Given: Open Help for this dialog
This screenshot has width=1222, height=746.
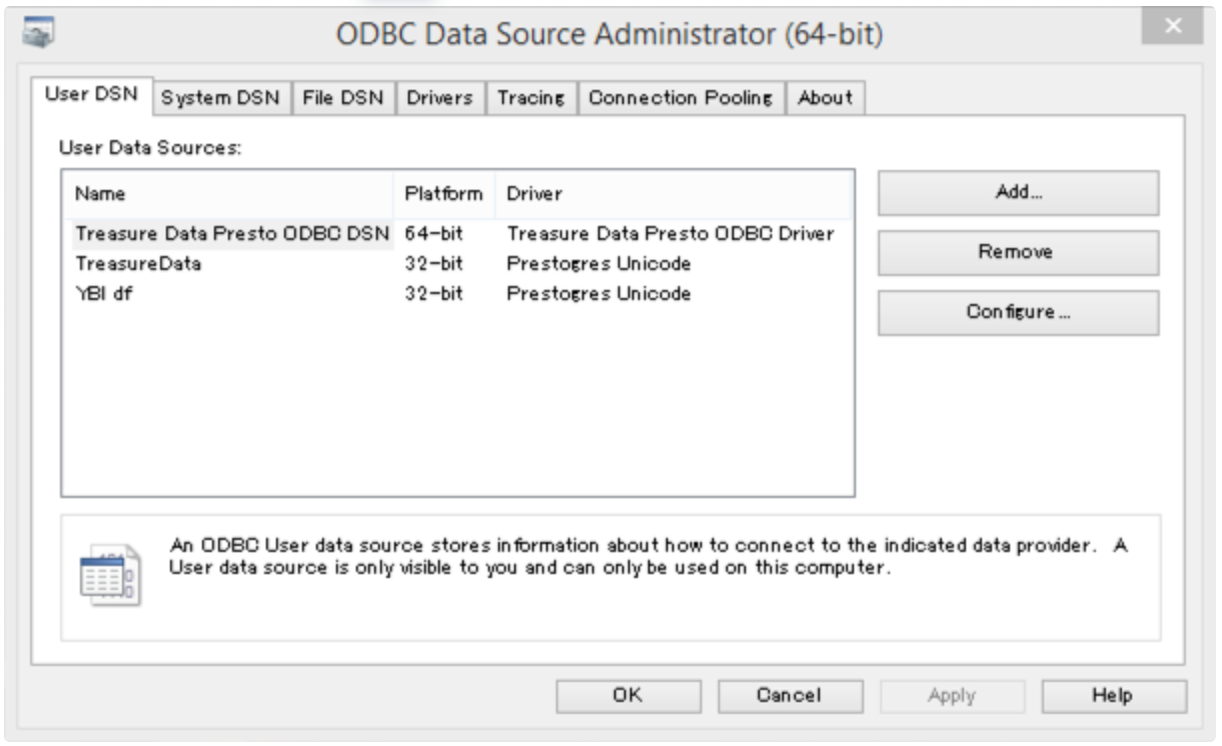Looking at the screenshot, I should click(x=1113, y=696).
